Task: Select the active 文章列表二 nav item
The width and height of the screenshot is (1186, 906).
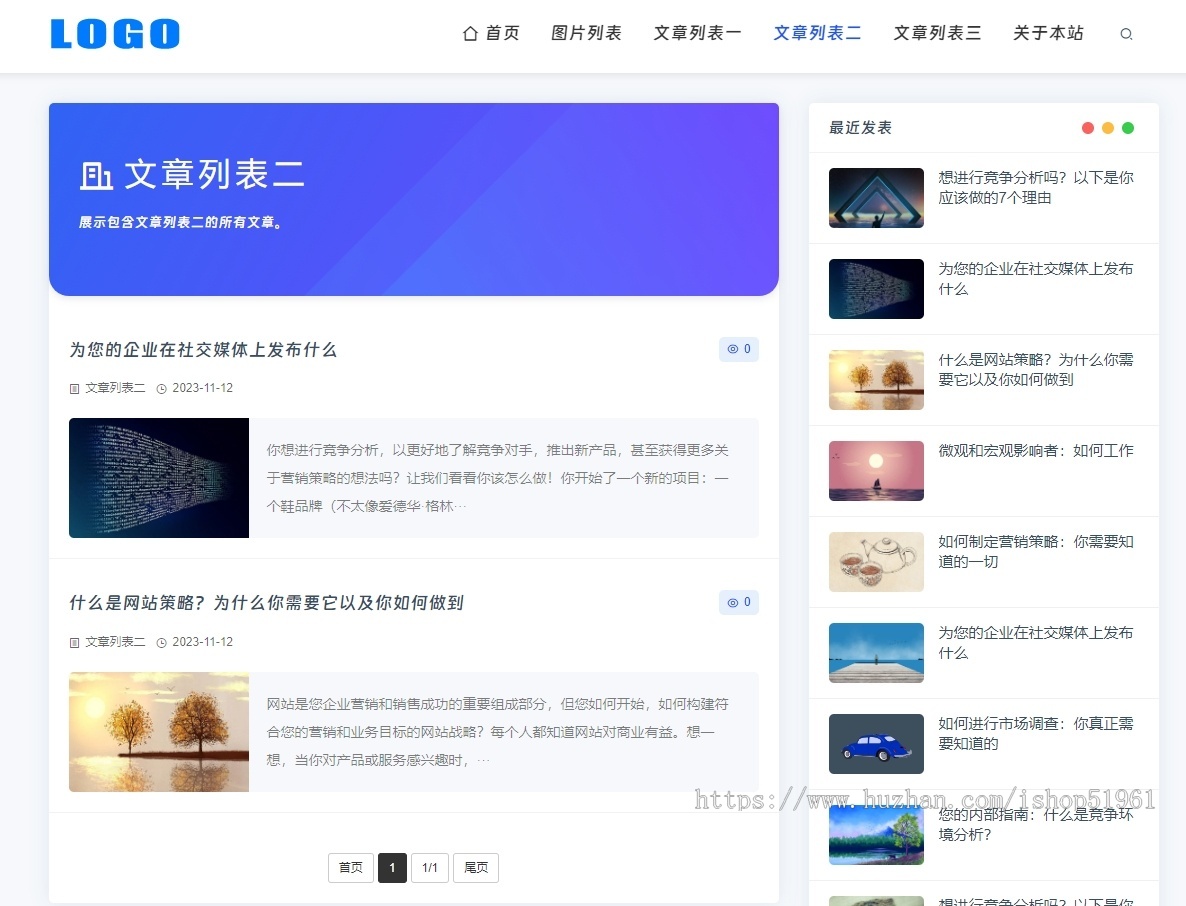Action: 817,33
